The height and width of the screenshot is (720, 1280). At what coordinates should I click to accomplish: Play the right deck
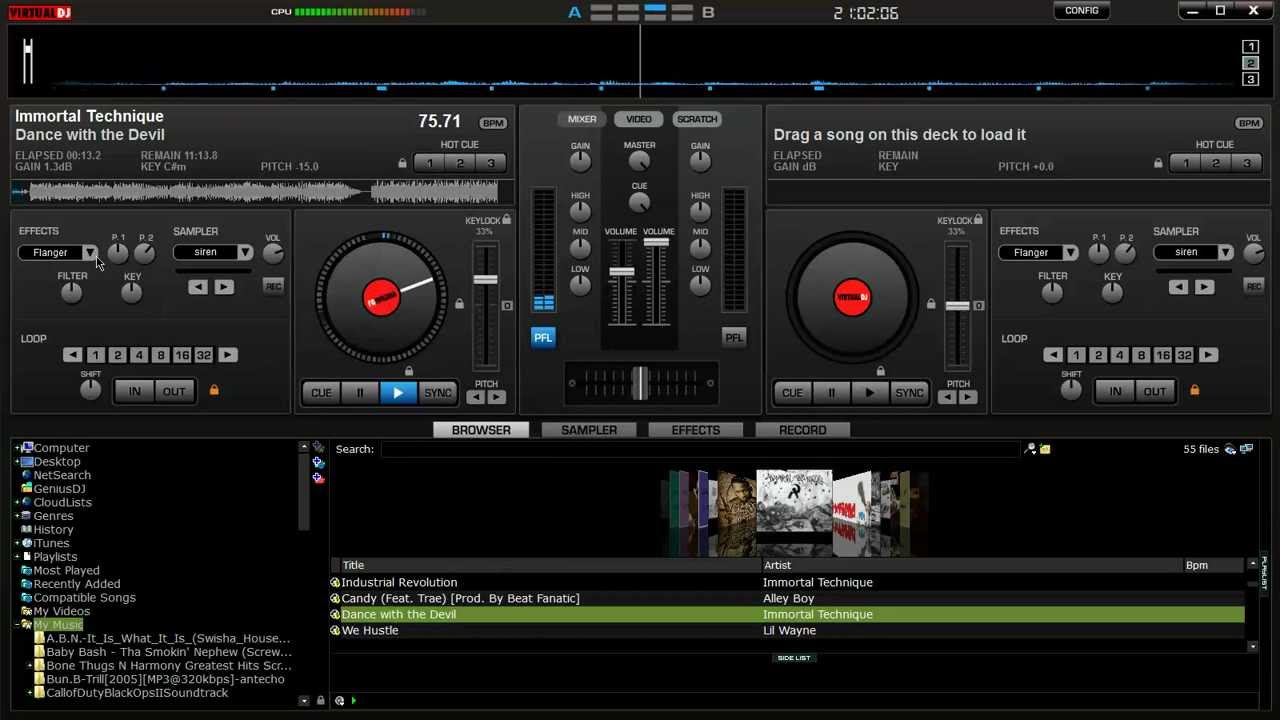click(869, 393)
